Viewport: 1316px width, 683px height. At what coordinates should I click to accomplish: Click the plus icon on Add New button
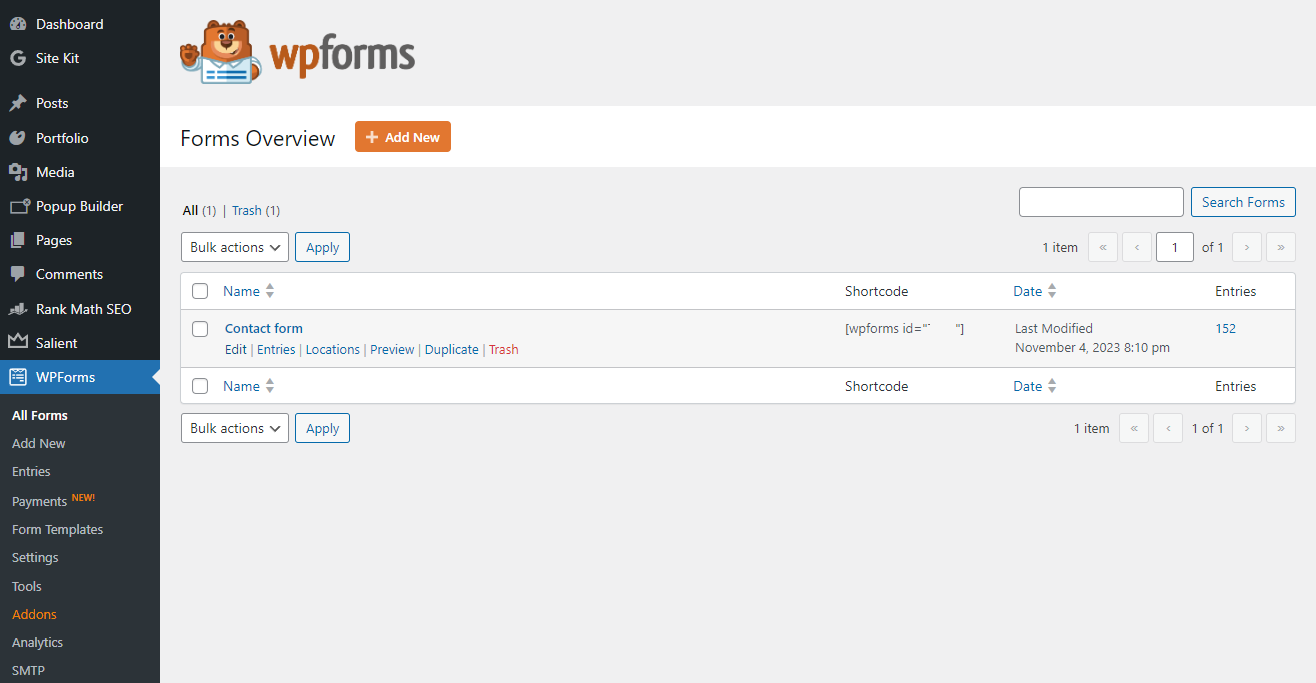[x=372, y=137]
